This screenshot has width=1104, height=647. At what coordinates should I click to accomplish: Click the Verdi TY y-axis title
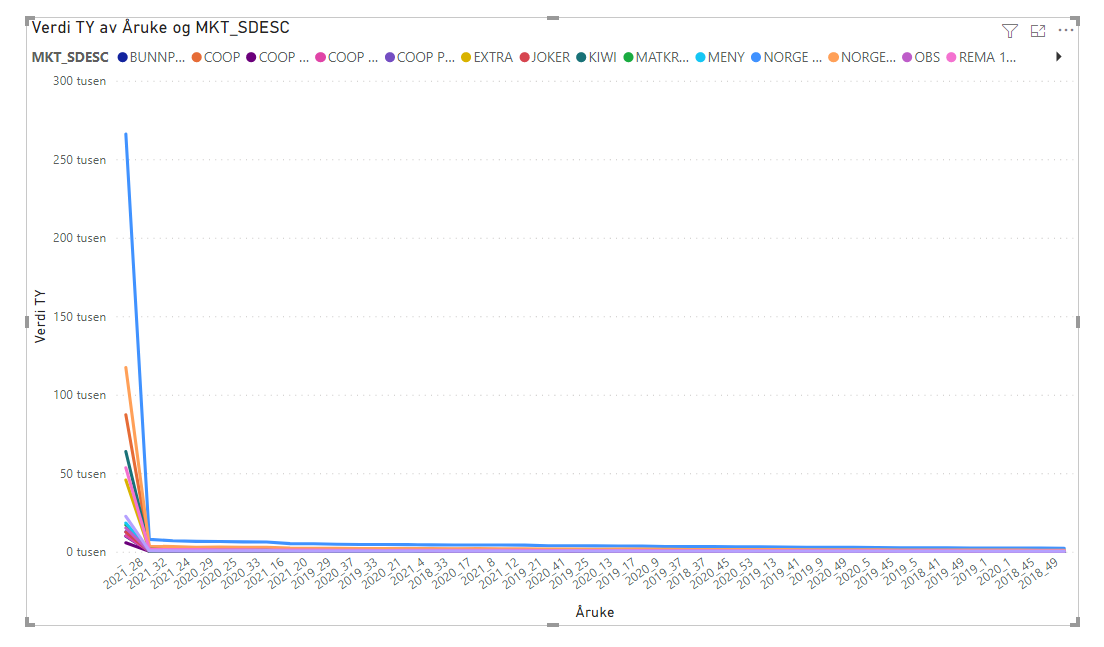40,316
